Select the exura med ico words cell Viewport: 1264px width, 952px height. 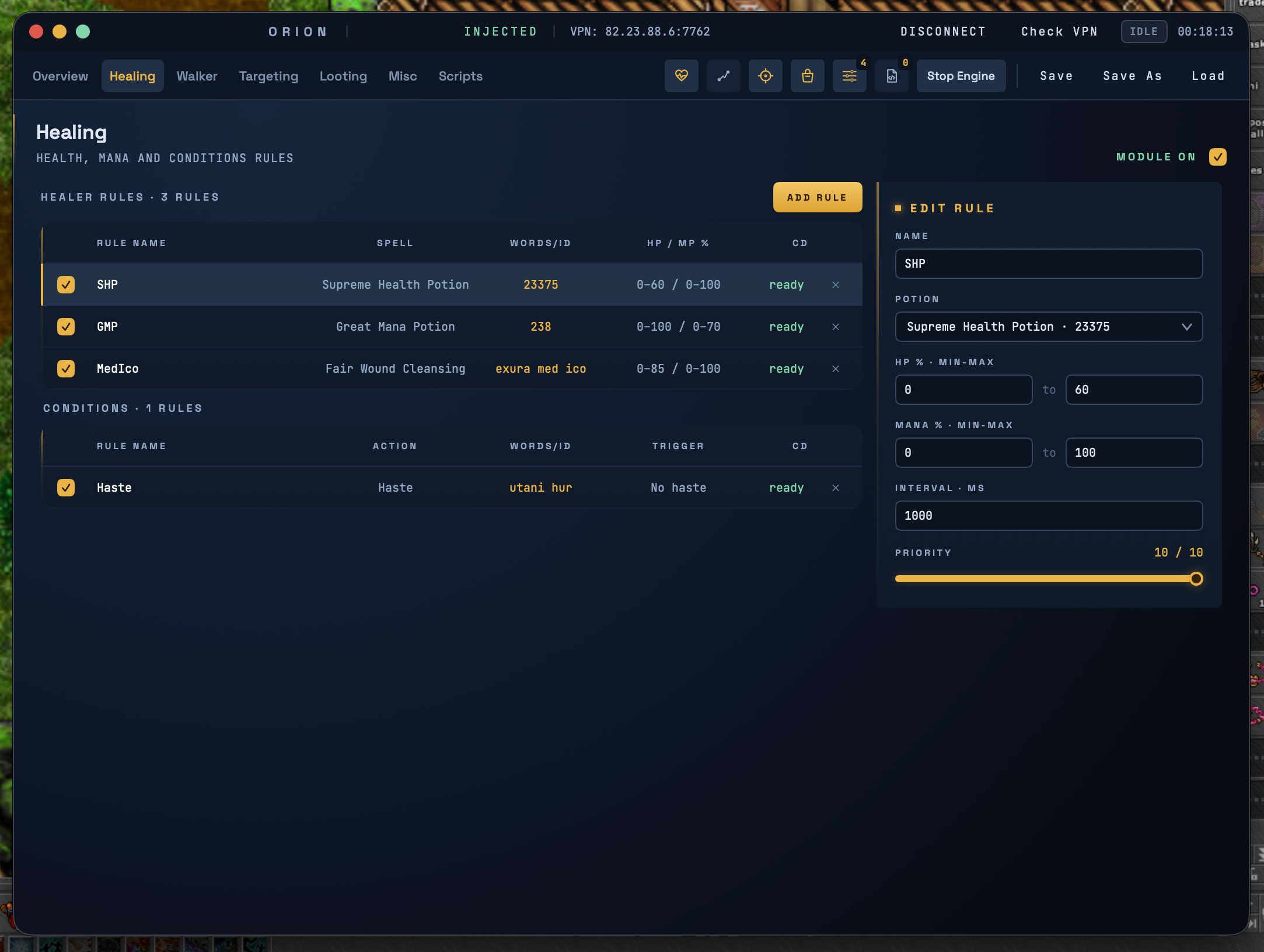(x=540, y=369)
